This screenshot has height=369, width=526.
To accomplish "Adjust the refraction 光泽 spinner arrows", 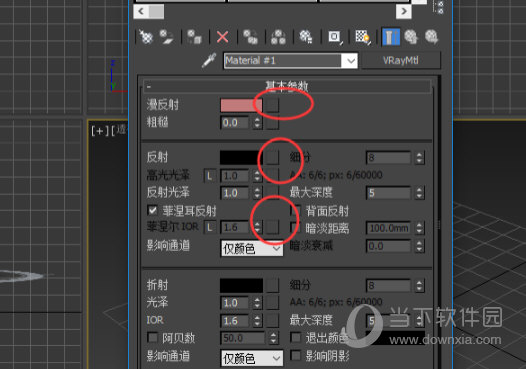I will click(x=257, y=303).
